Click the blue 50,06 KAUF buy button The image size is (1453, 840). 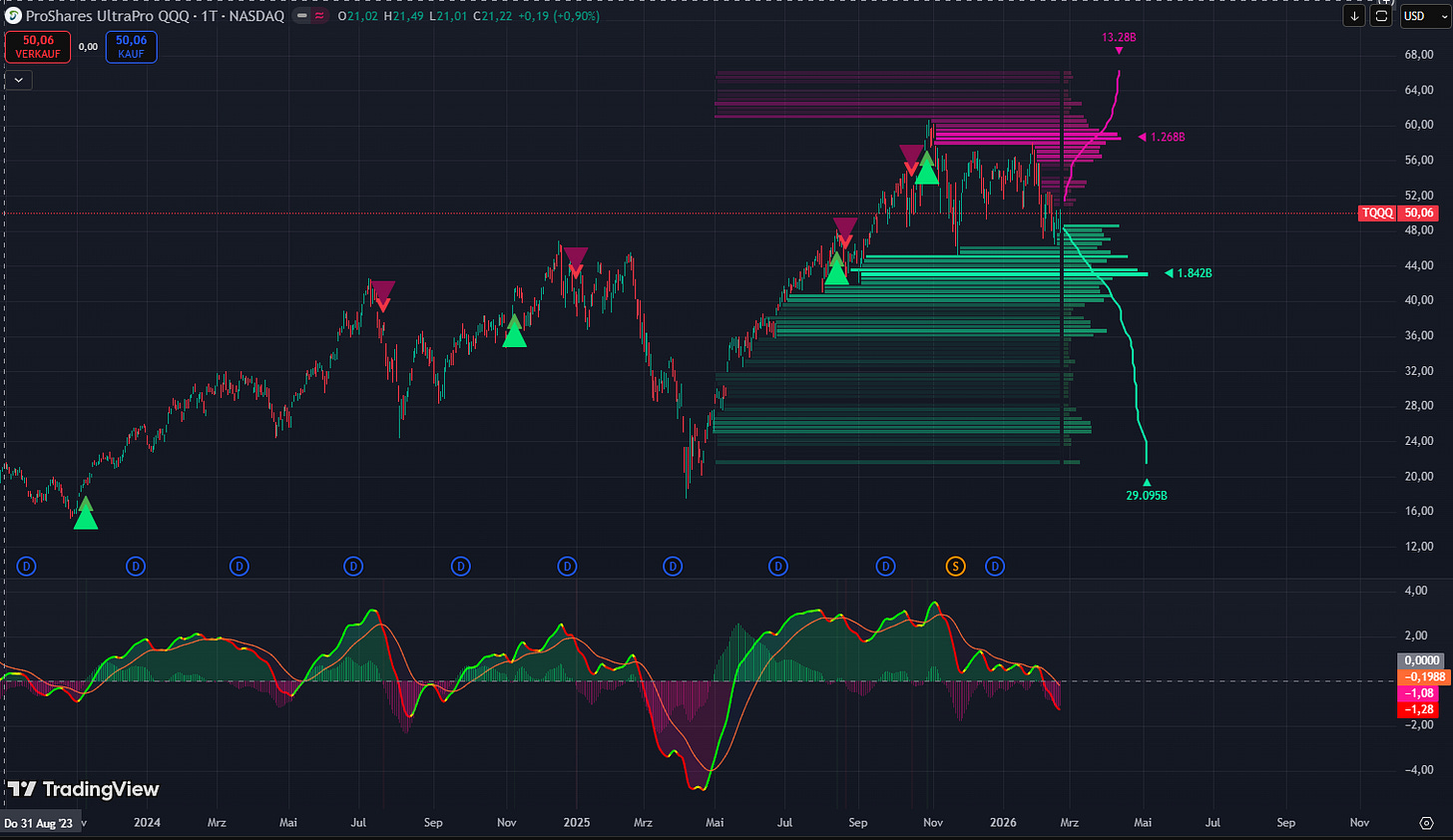[x=131, y=47]
